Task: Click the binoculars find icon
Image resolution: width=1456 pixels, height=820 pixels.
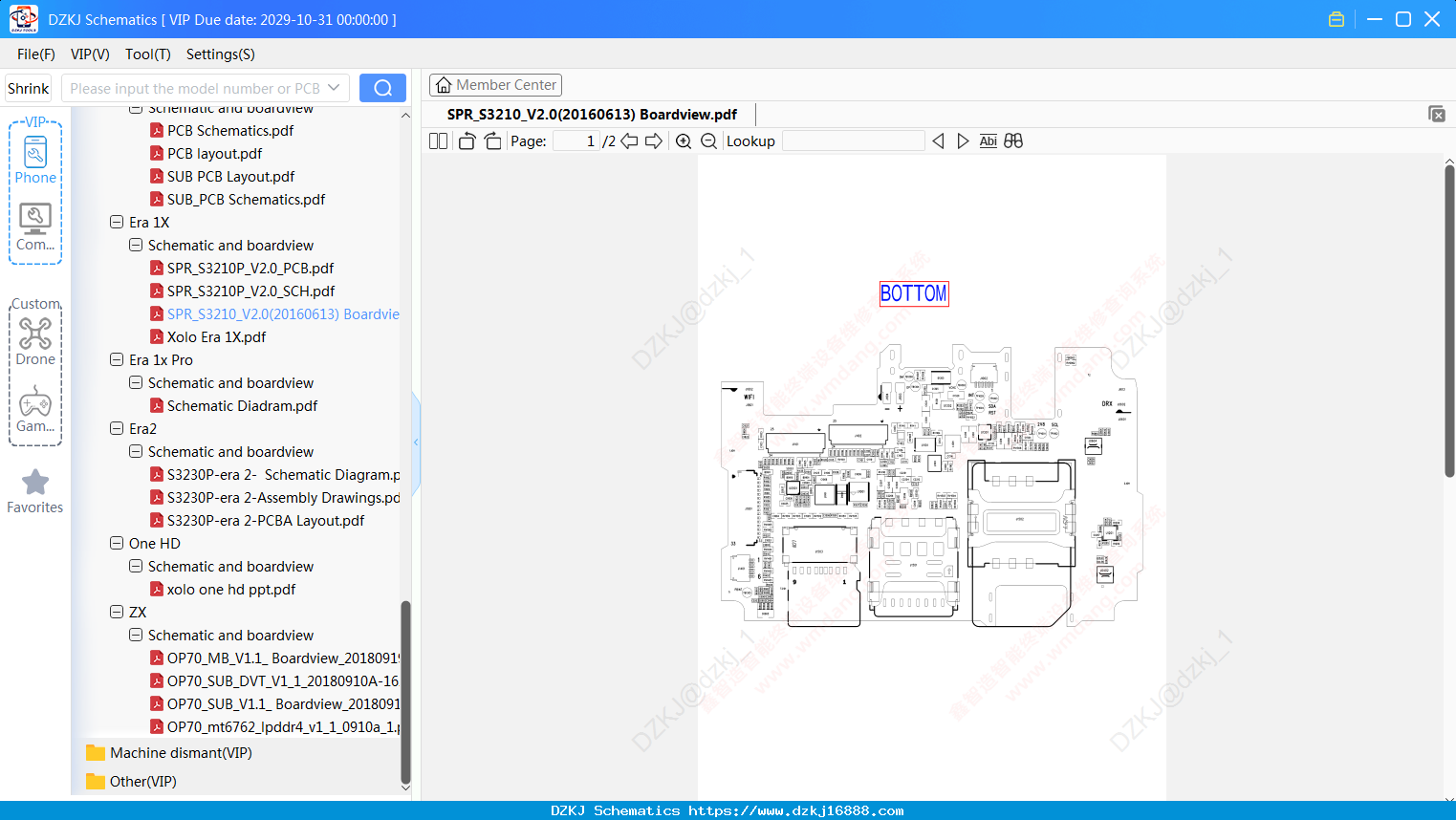Action: [x=1013, y=141]
